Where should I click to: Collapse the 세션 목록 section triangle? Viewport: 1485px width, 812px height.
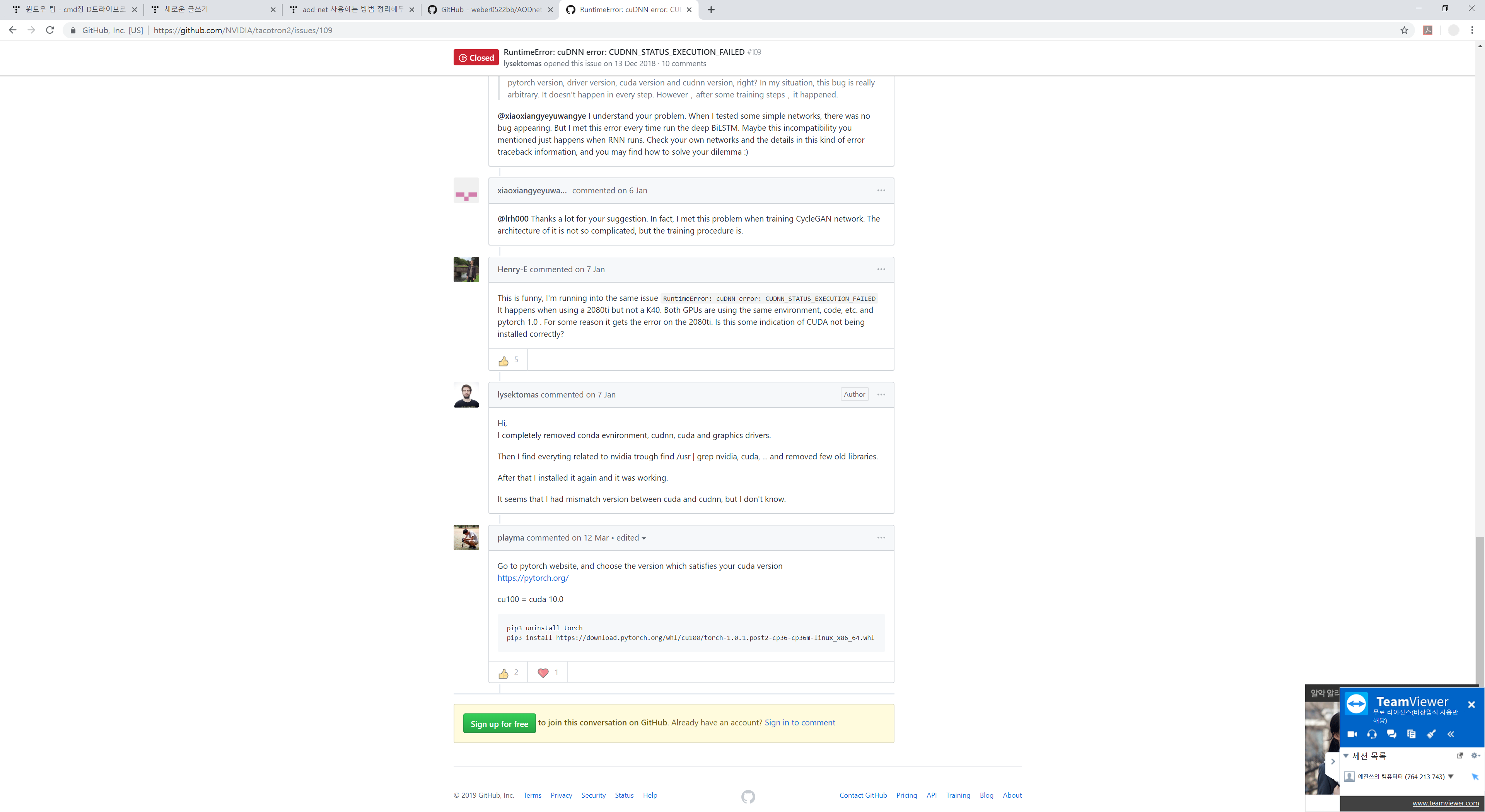coord(1346,756)
